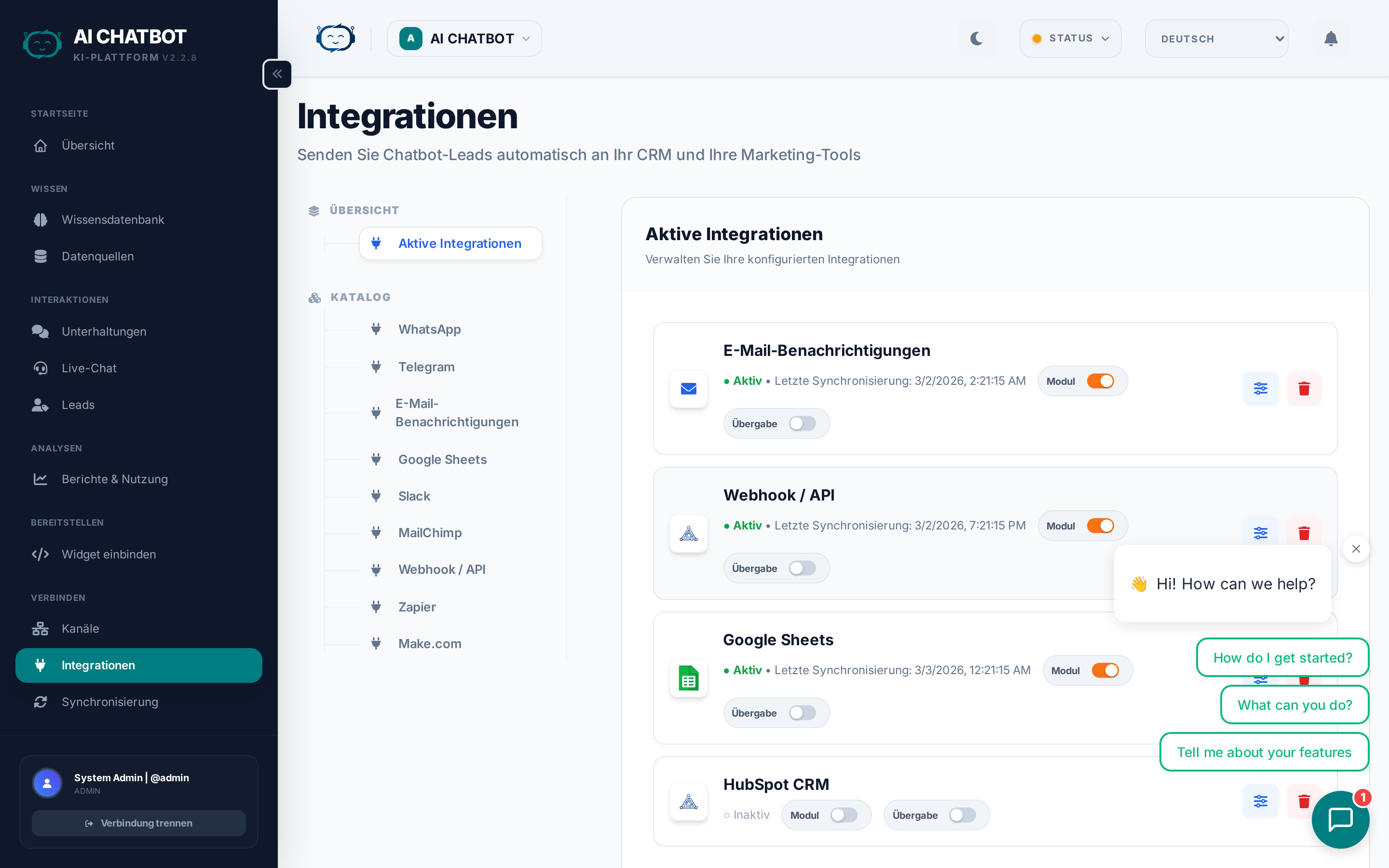
Task: Delete the Webhook / API integration
Action: pos(1304,533)
